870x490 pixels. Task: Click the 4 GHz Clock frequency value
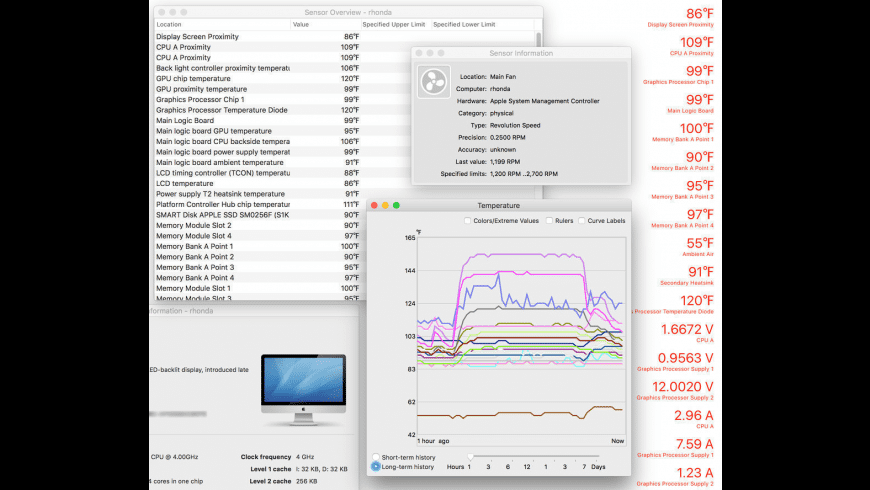305,457
